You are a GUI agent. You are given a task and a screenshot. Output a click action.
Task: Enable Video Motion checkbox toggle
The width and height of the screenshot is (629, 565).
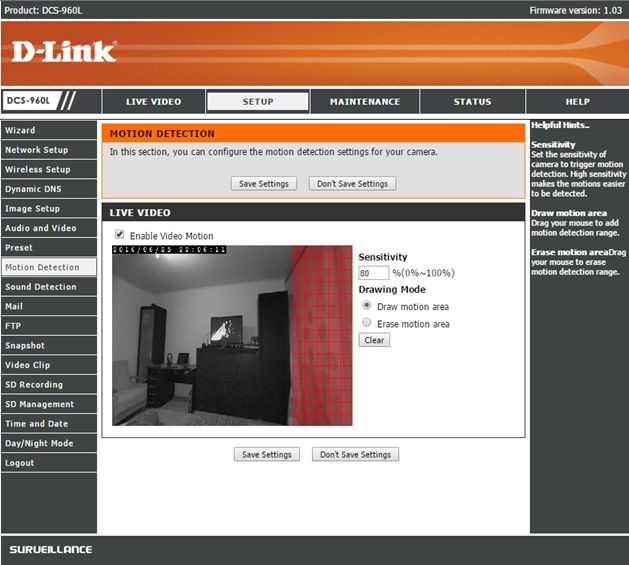pos(119,234)
